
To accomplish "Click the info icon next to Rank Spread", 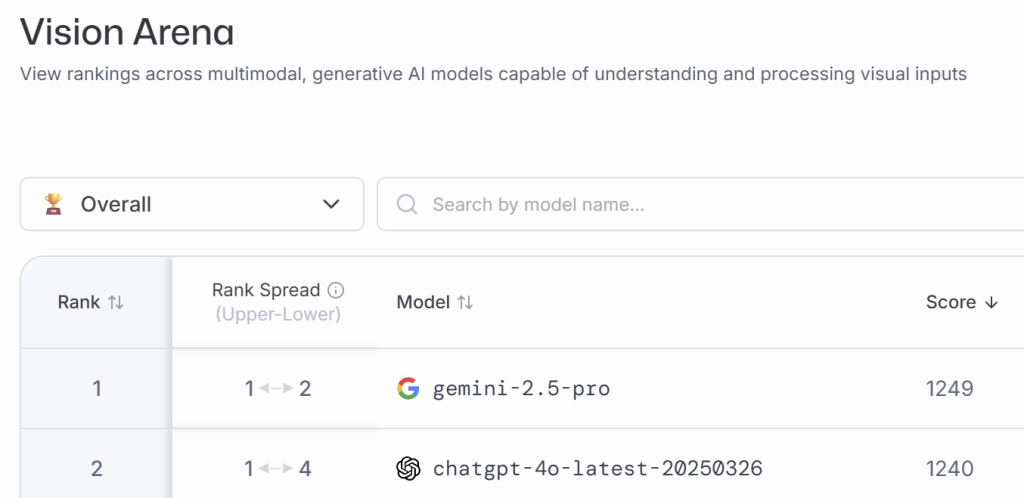I will click(336, 290).
